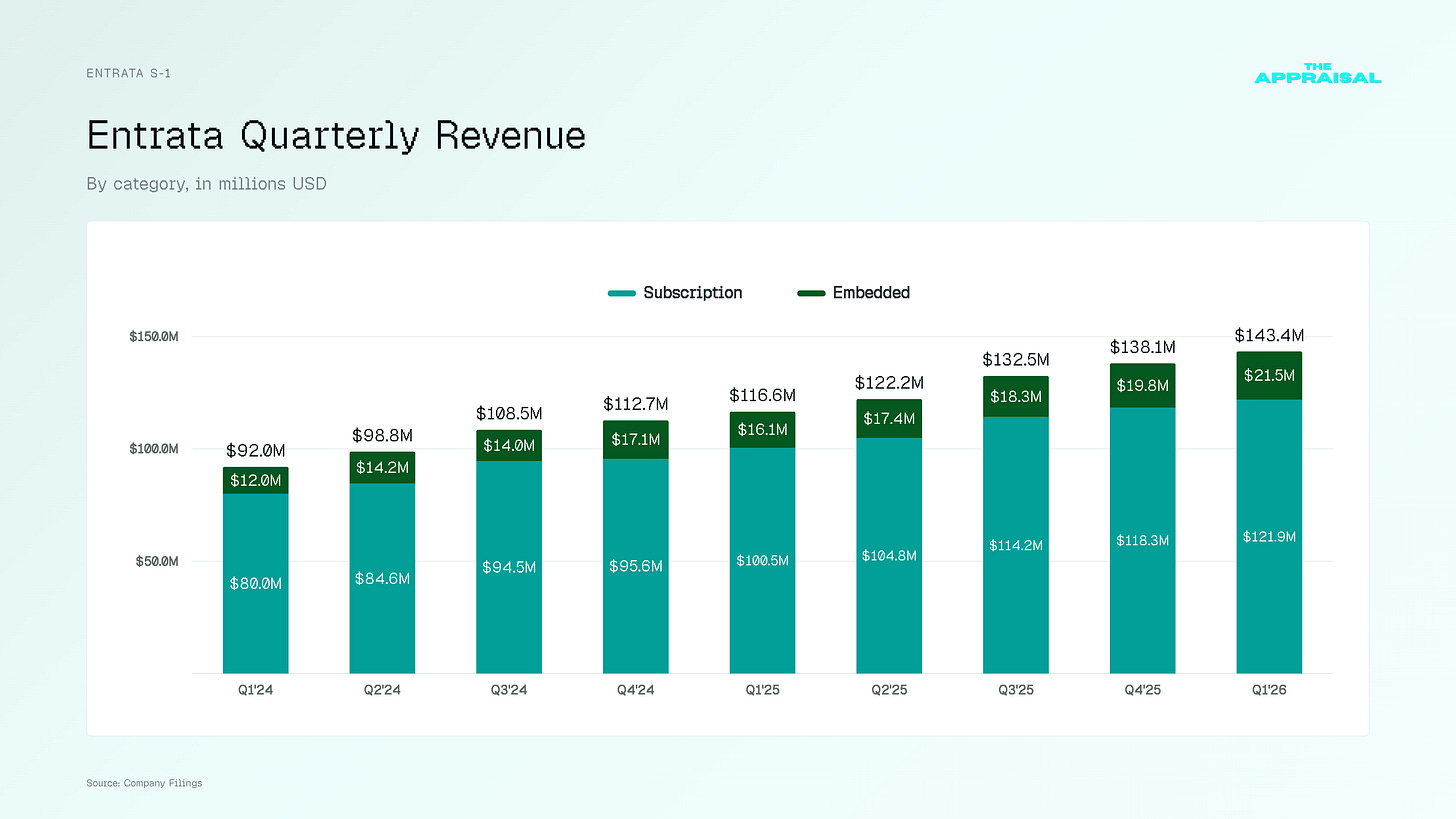This screenshot has width=1456, height=819.
Task: Click the Q1'25 x-axis label
Action: click(x=762, y=691)
